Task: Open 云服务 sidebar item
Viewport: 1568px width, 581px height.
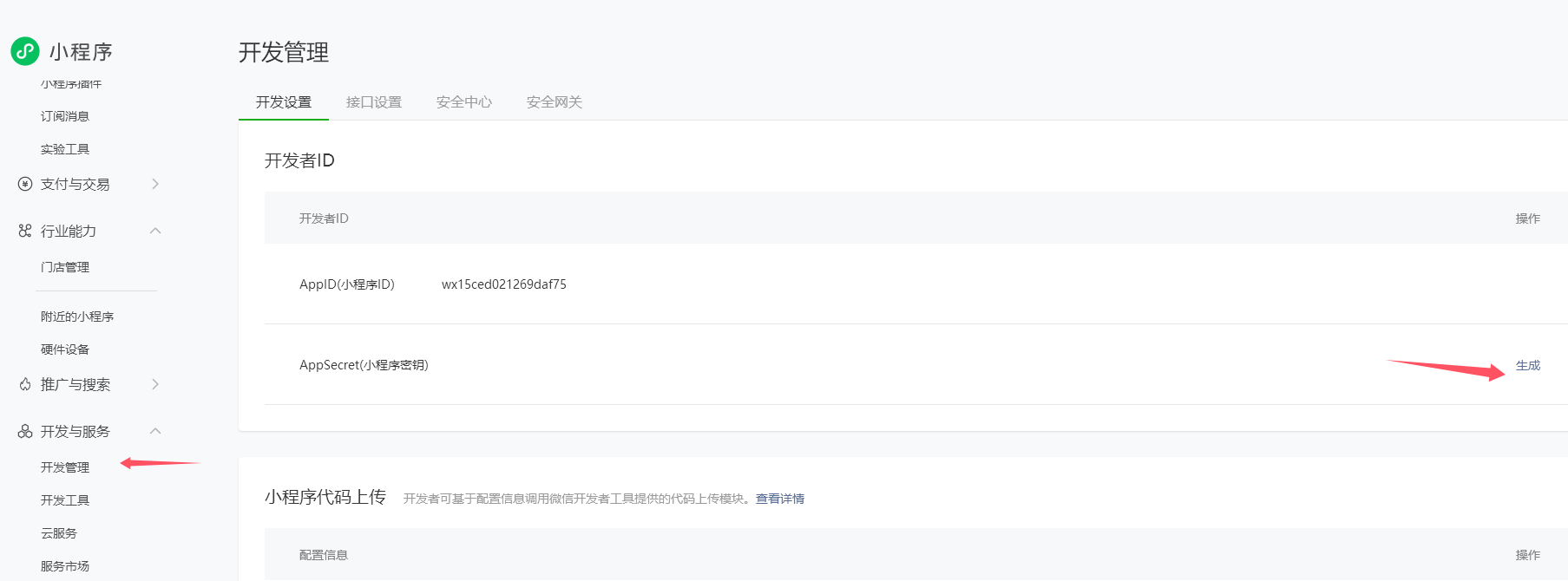Action: pos(59,533)
